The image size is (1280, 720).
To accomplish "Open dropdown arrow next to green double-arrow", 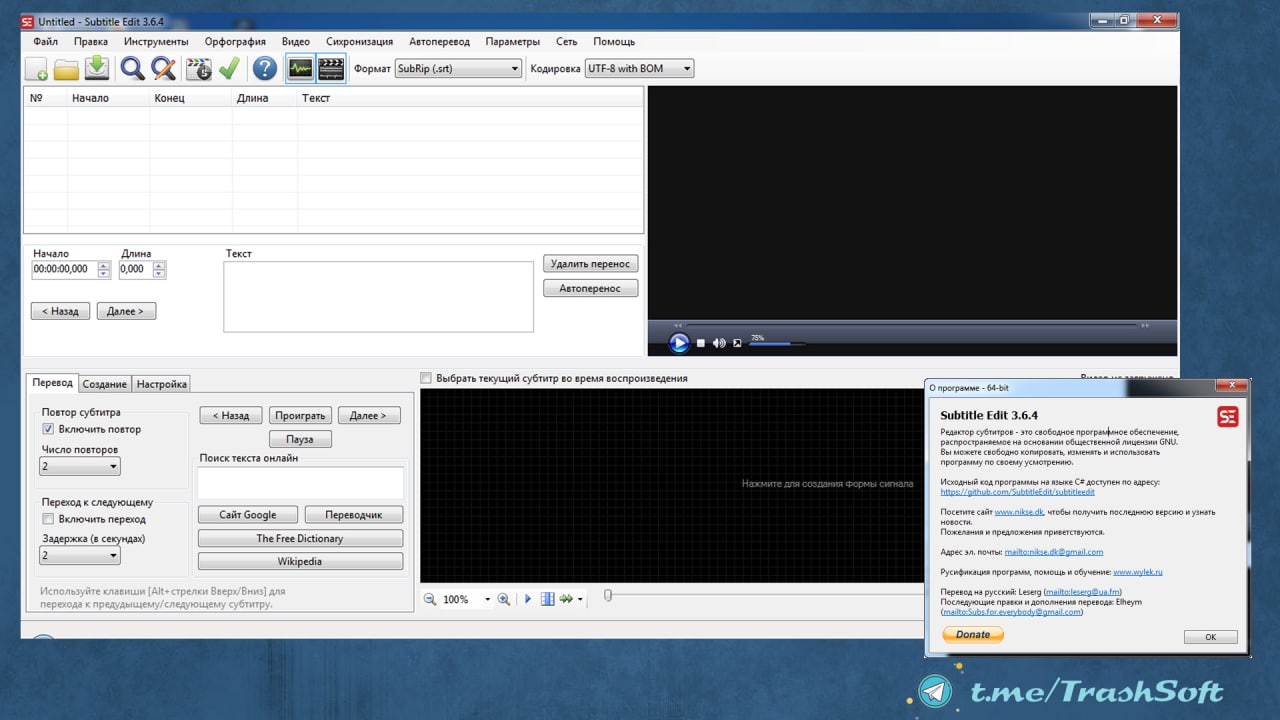I will point(580,599).
